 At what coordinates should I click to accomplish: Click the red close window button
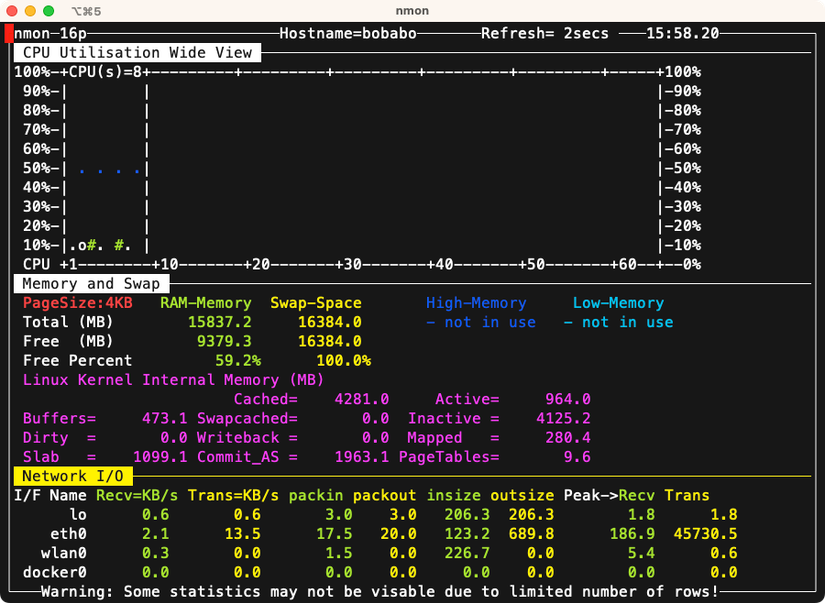(x=12, y=10)
